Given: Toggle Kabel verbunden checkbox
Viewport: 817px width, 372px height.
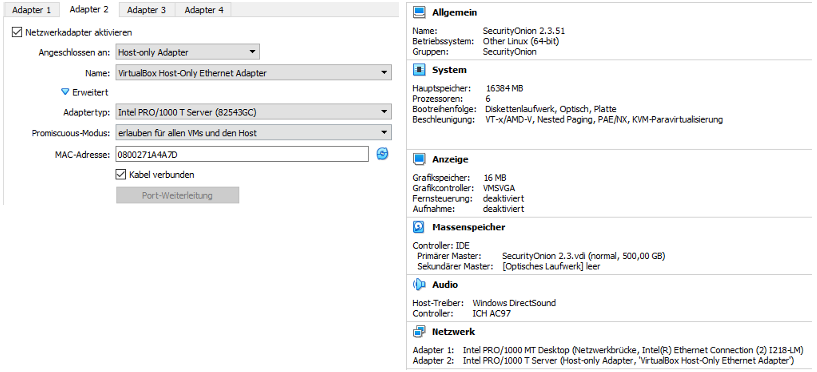Looking at the screenshot, I should click(x=120, y=175).
